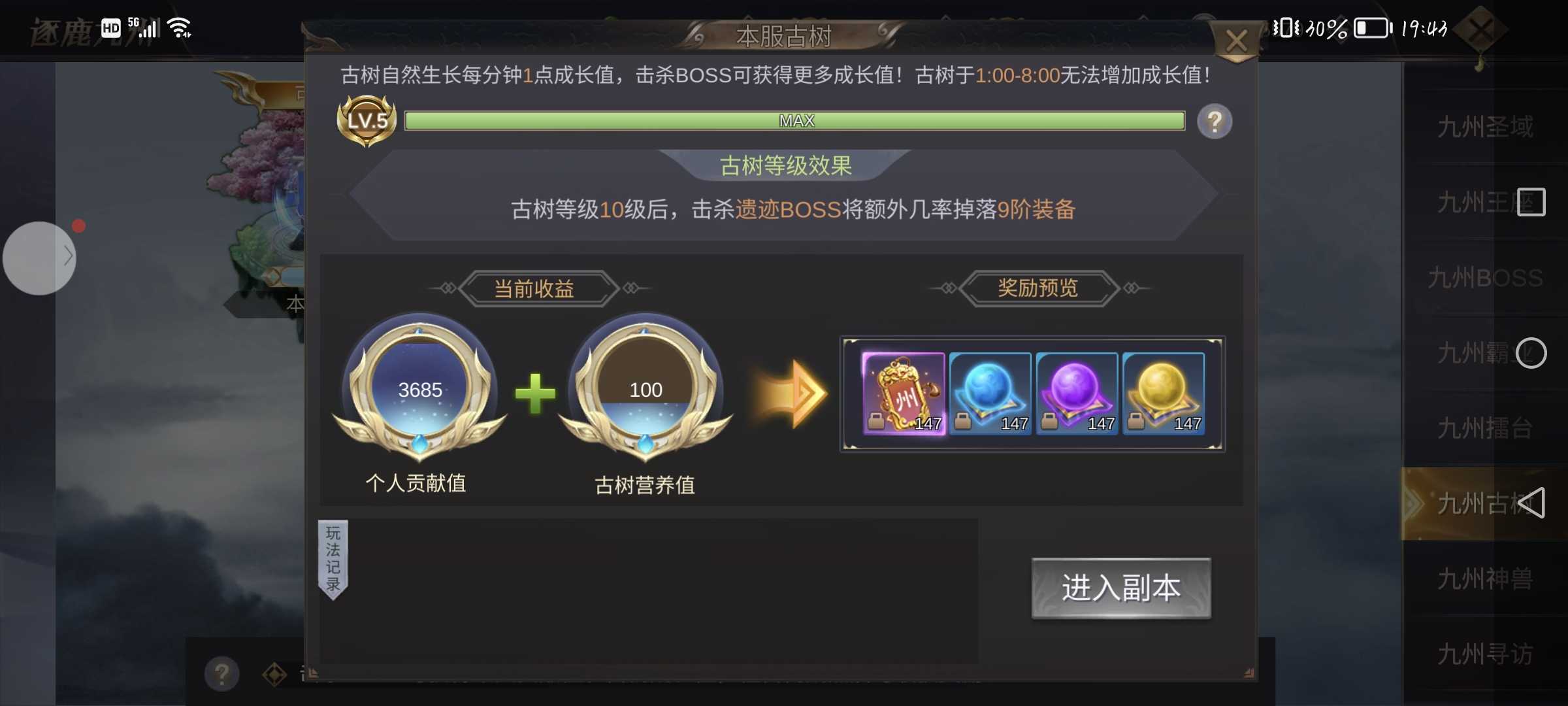Open the 个人贡献值 contribution medallion
This screenshot has height=706, width=1568.
419,388
